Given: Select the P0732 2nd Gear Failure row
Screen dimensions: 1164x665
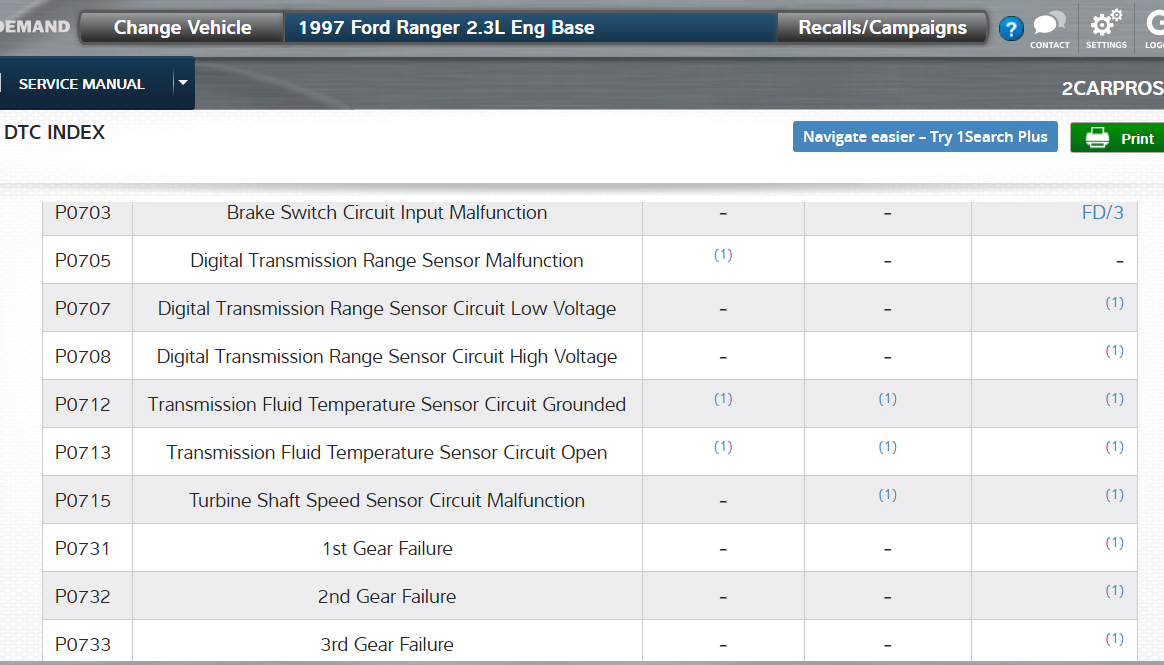Looking at the screenshot, I should [x=387, y=597].
